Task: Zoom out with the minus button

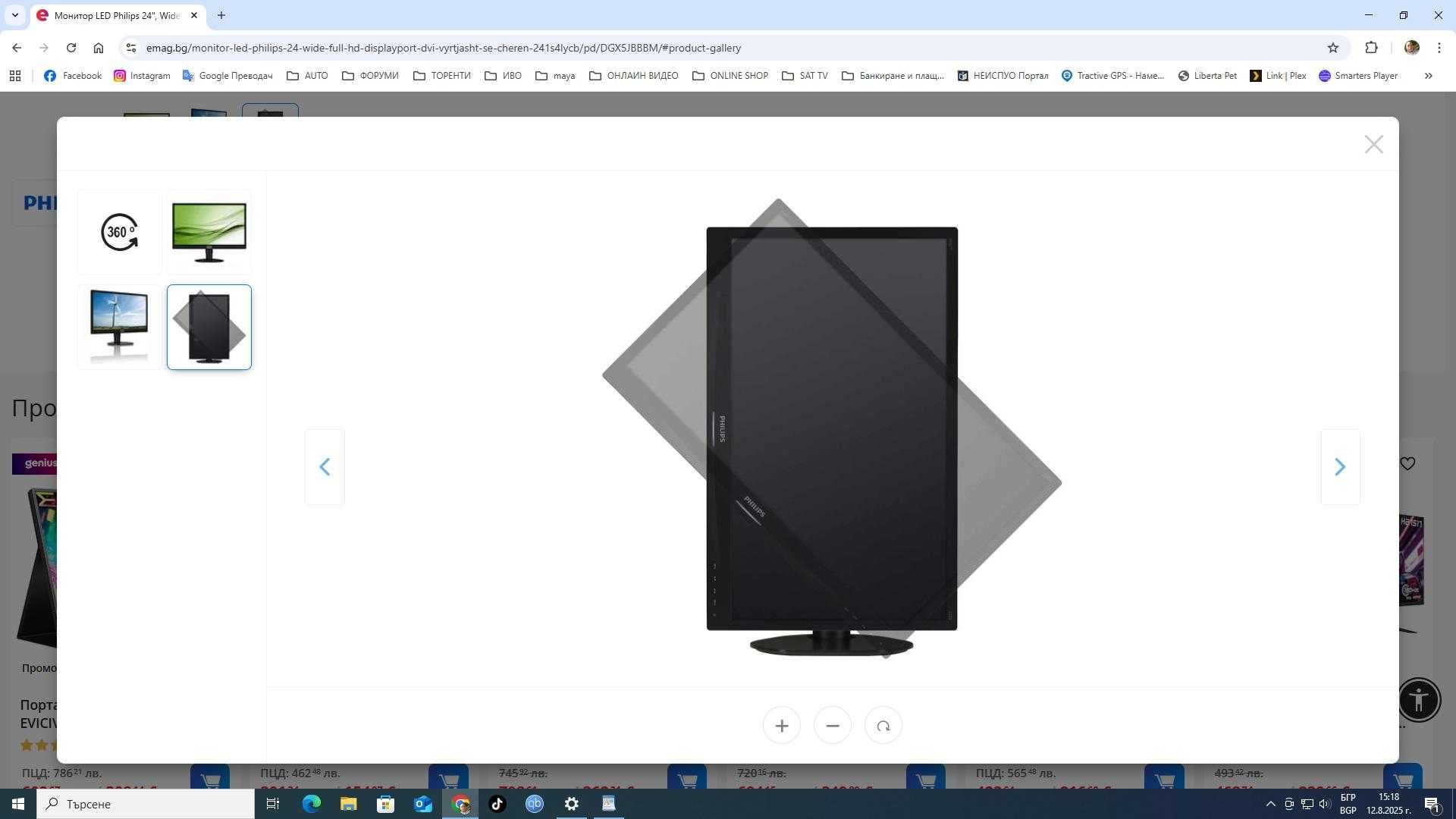Action: (x=833, y=726)
